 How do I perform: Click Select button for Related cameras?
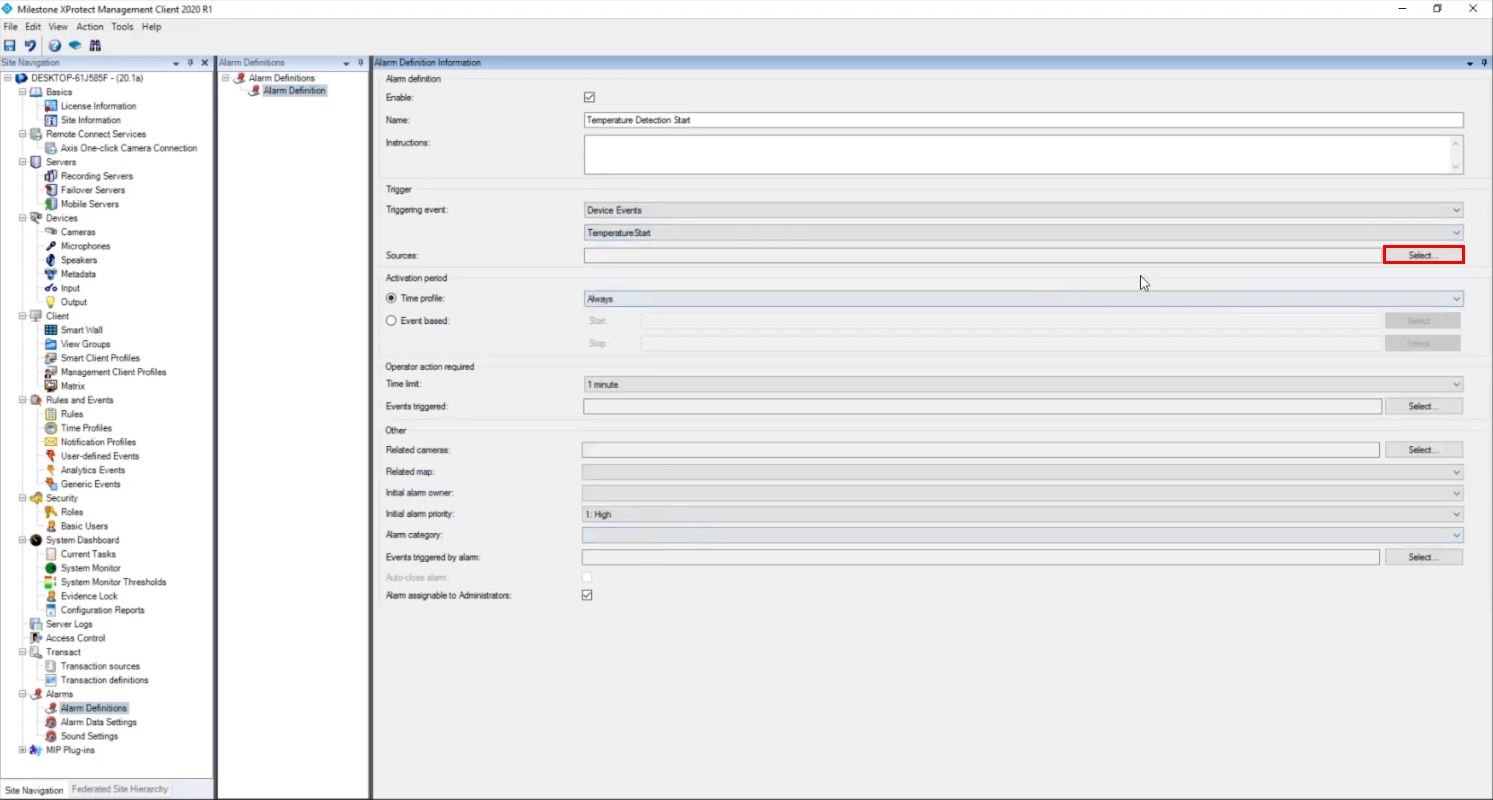(1423, 450)
